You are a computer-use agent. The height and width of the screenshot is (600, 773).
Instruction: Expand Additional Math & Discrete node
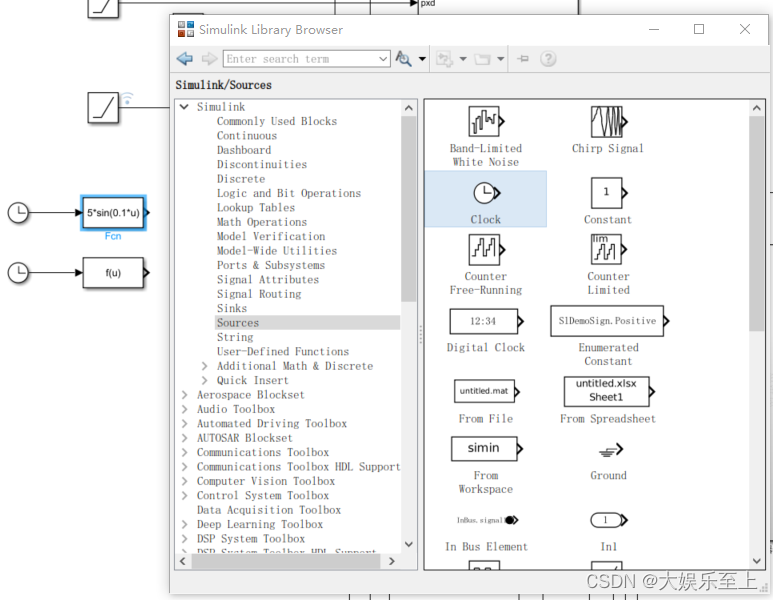coord(204,366)
